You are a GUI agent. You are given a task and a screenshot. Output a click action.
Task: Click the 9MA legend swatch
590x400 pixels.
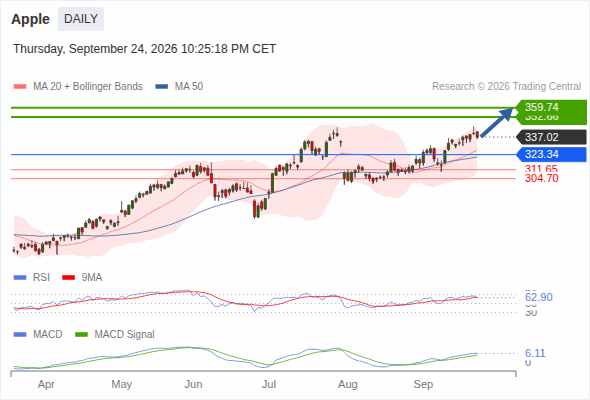tap(68, 278)
